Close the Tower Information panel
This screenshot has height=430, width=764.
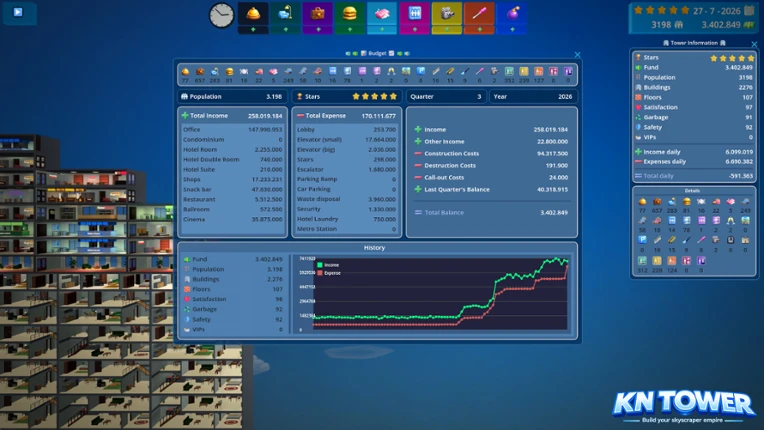click(x=754, y=45)
